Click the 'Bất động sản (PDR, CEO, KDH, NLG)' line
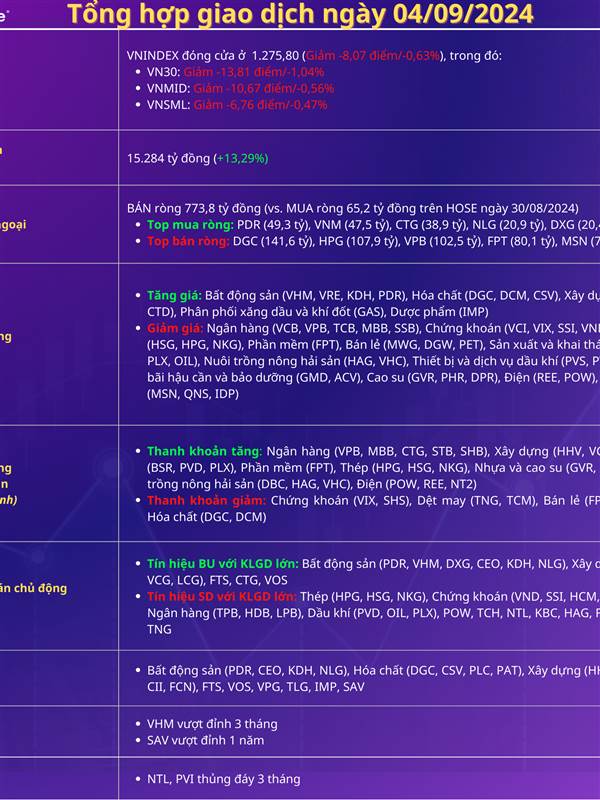 [x=373, y=670]
